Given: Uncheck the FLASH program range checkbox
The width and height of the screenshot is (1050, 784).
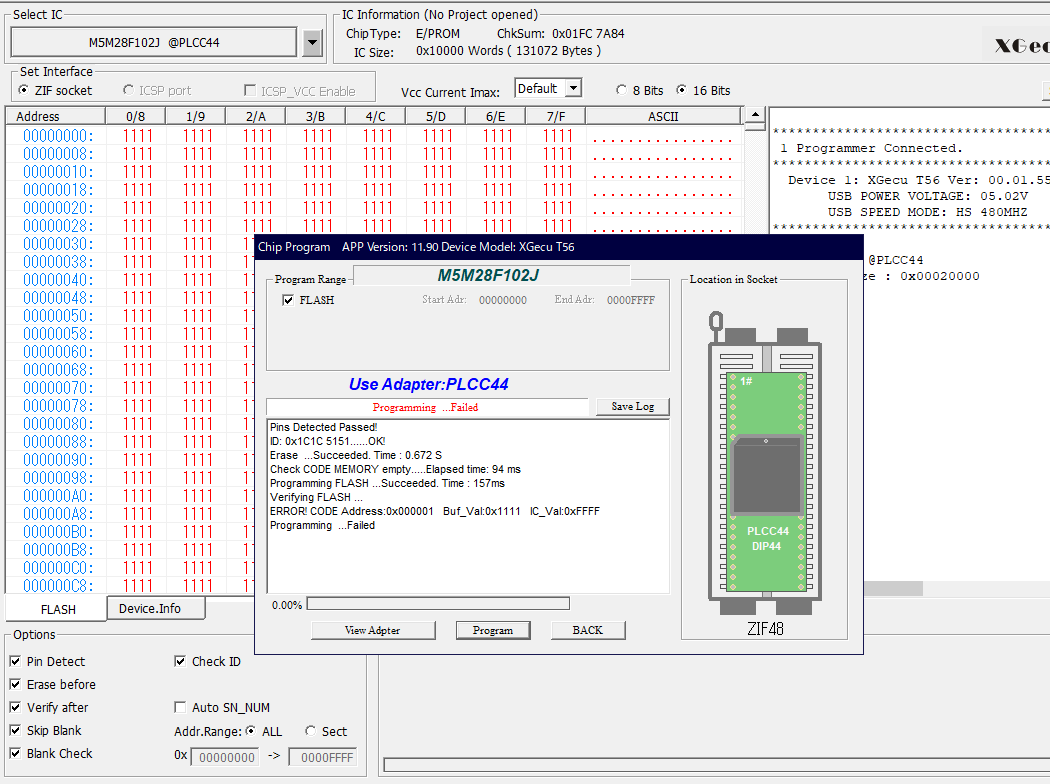Looking at the screenshot, I should [288, 300].
